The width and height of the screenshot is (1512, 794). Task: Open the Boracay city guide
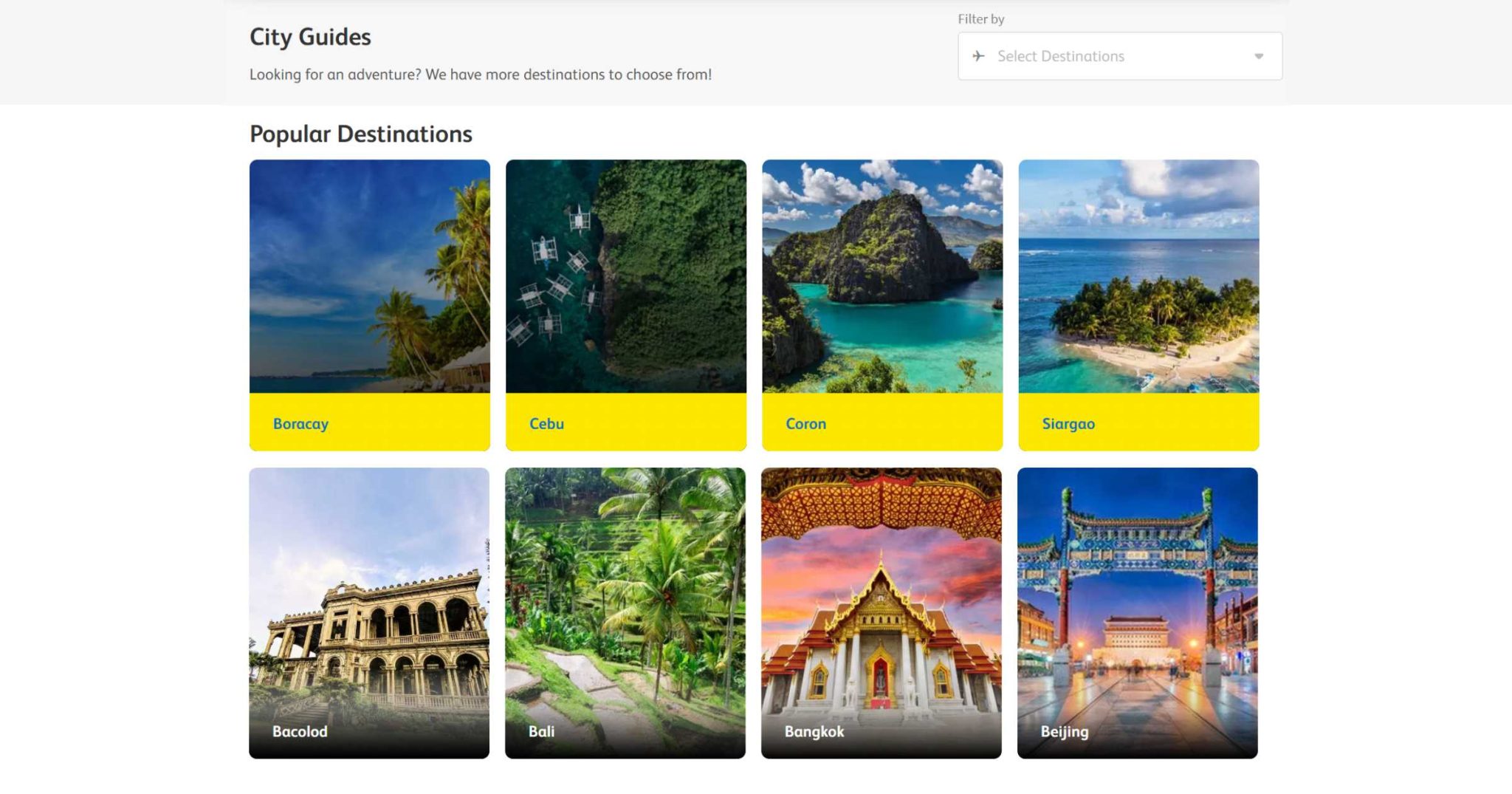(300, 423)
